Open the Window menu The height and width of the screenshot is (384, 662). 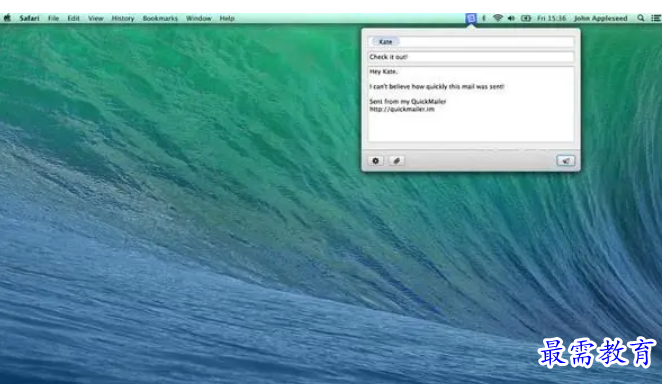pos(198,18)
